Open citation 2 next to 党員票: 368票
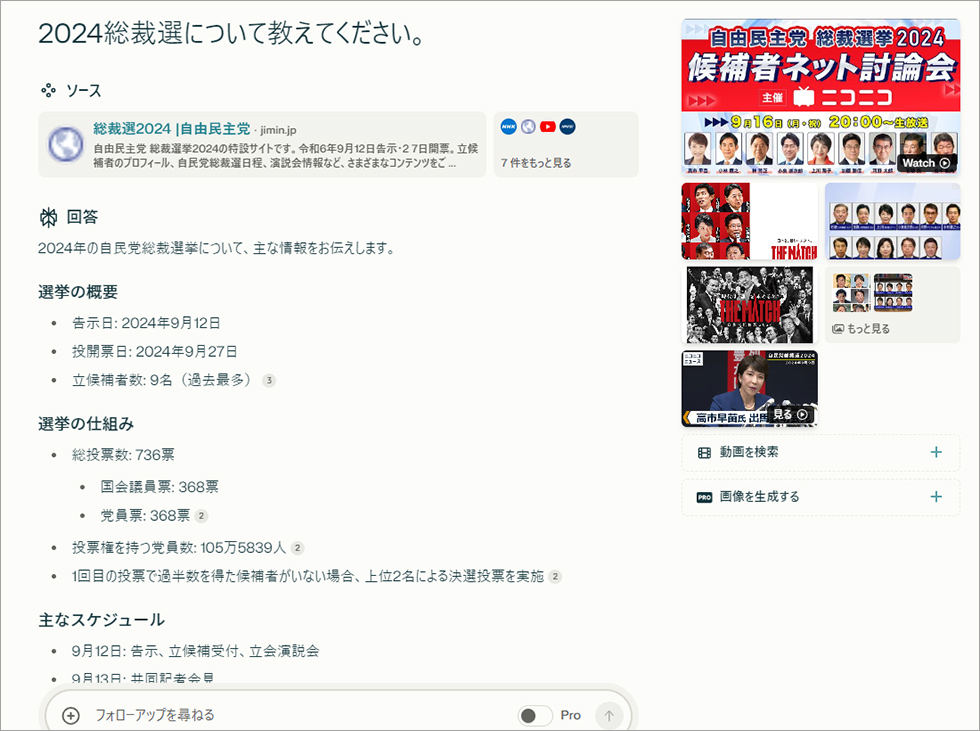Image resolution: width=980 pixels, height=731 pixels. (201, 515)
